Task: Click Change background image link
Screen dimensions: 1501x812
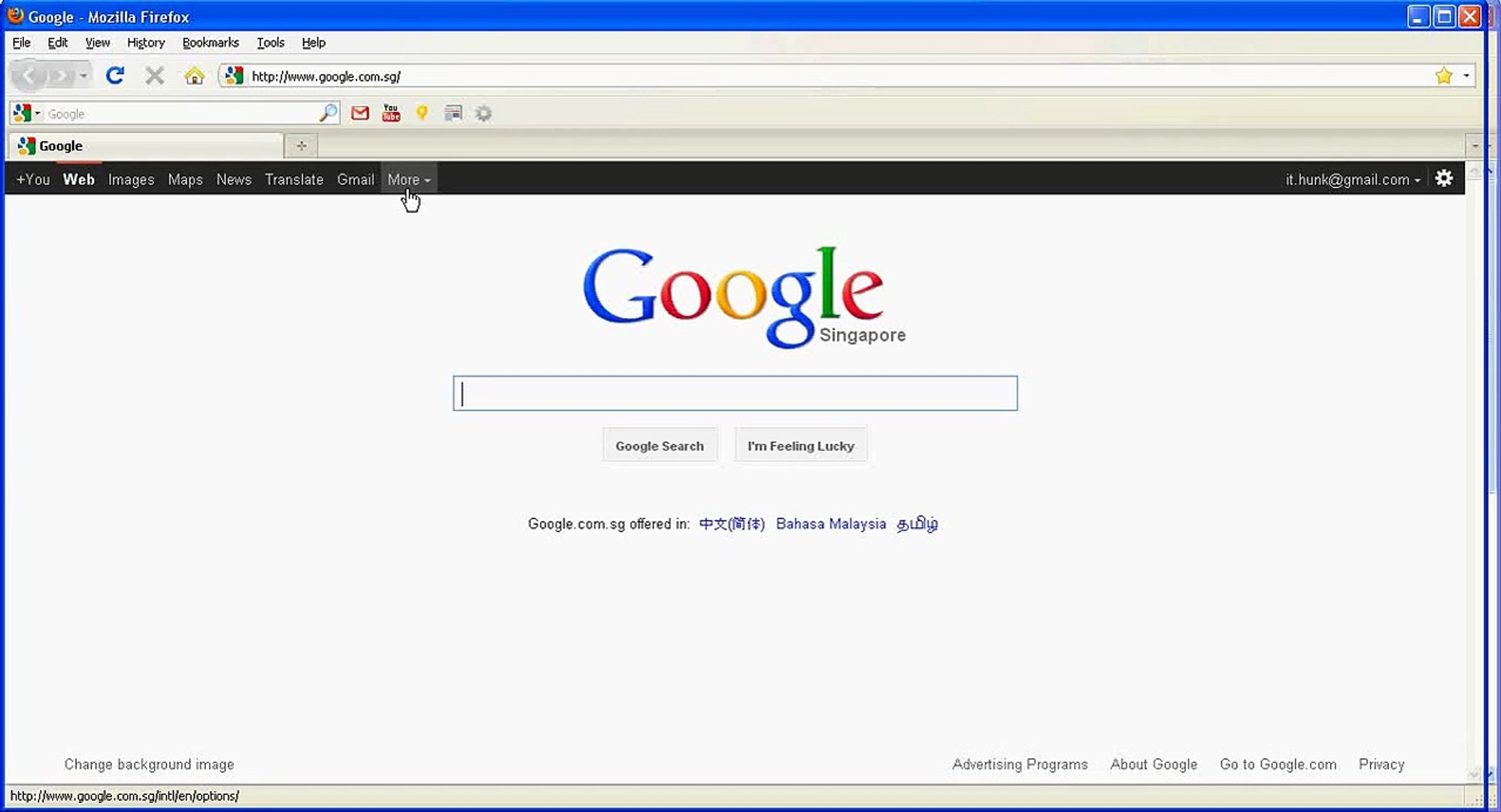Action: pyautogui.click(x=149, y=765)
